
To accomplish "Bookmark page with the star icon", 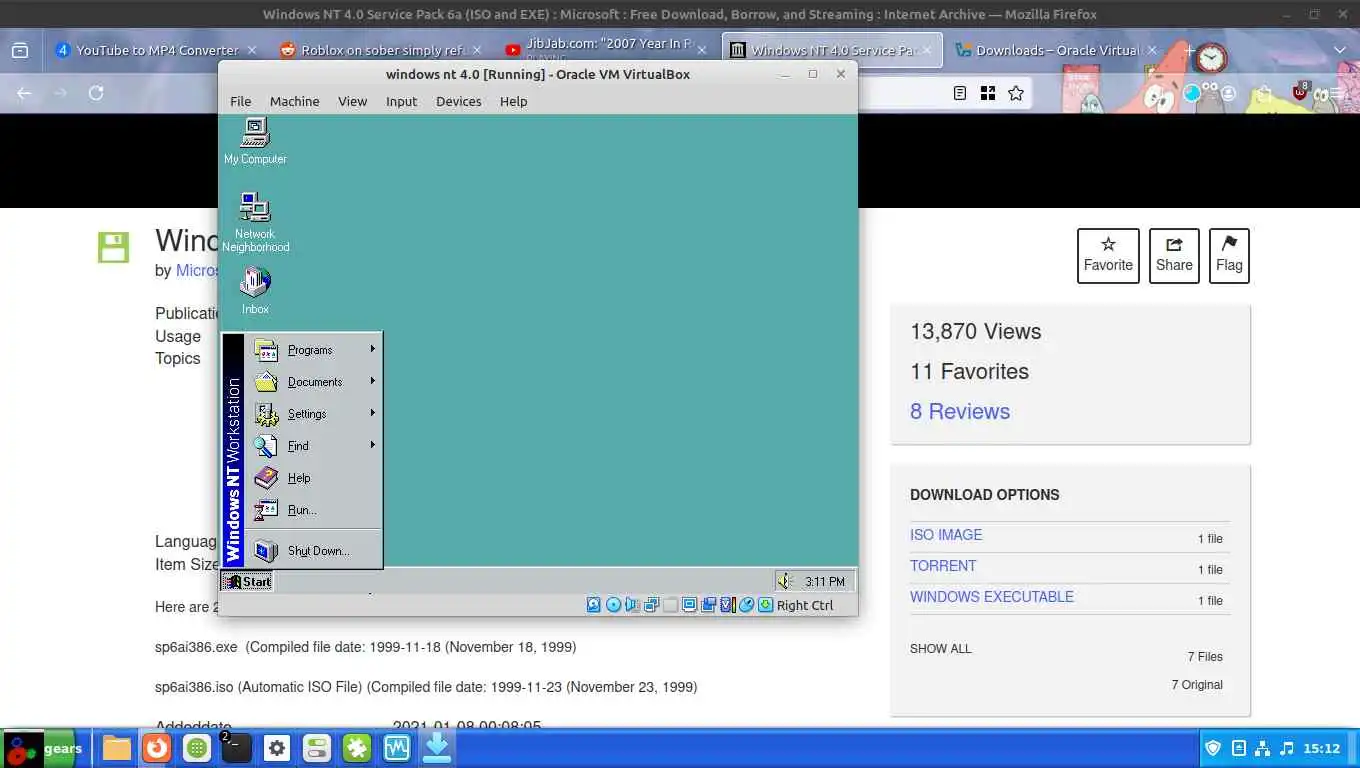I will (1016, 93).
